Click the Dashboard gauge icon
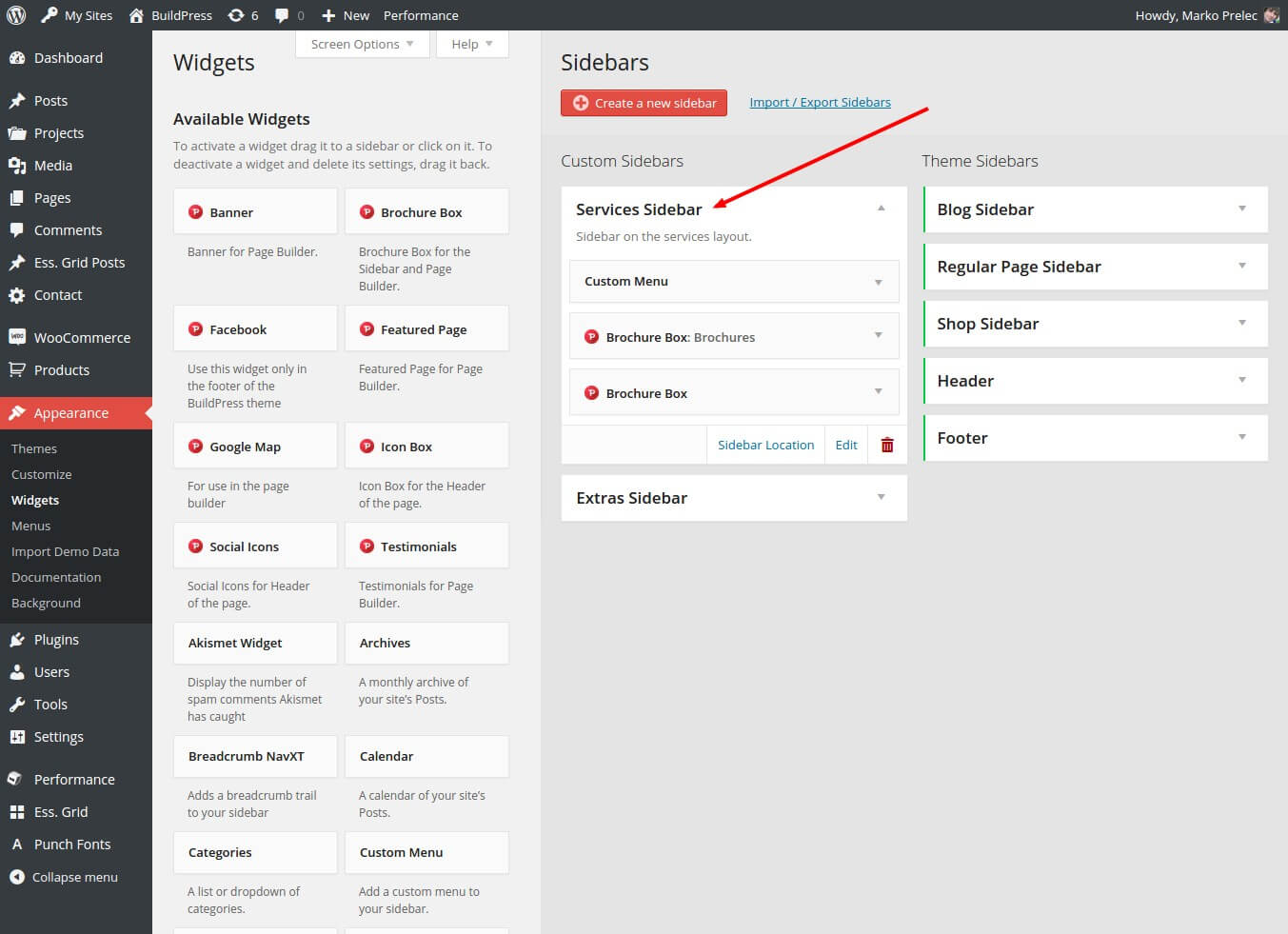Viewport: 1288px width, 934px height. (x=16, y=58)
